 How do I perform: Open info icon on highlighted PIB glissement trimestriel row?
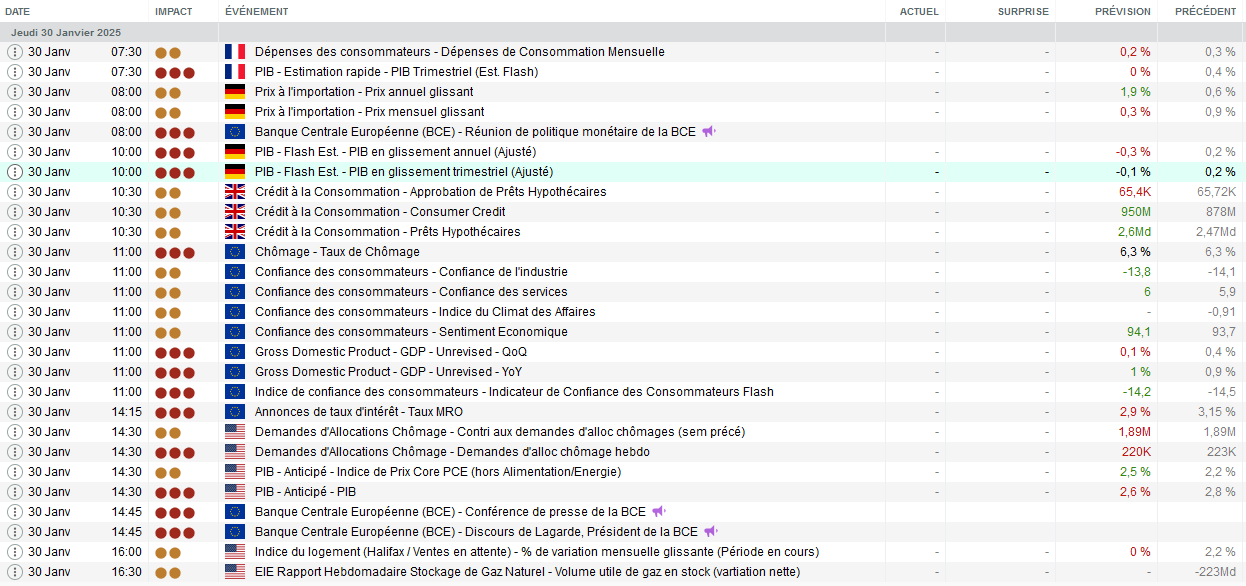(x=14, y=172)
